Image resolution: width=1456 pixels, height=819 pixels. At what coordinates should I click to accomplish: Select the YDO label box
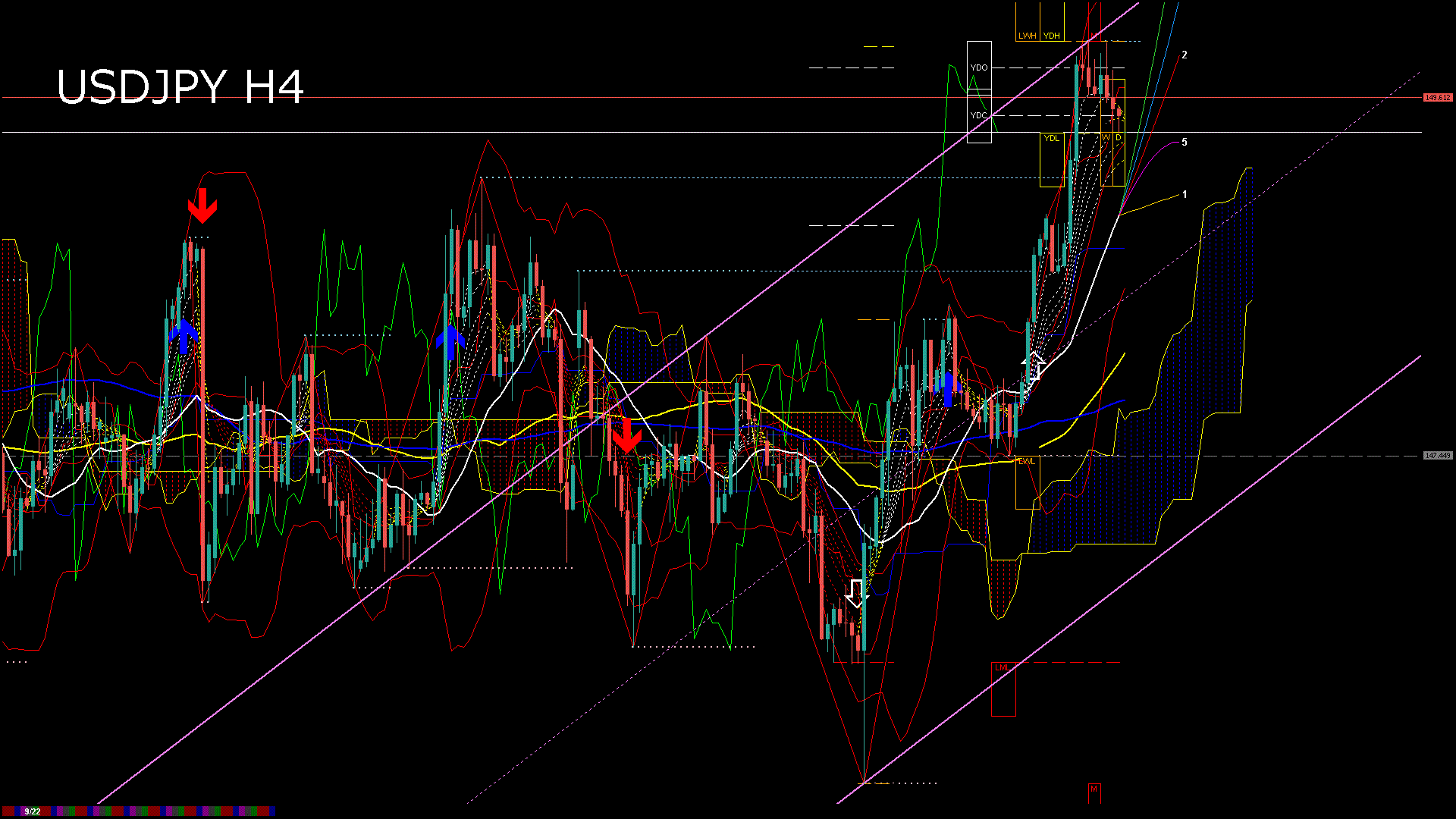979,67
